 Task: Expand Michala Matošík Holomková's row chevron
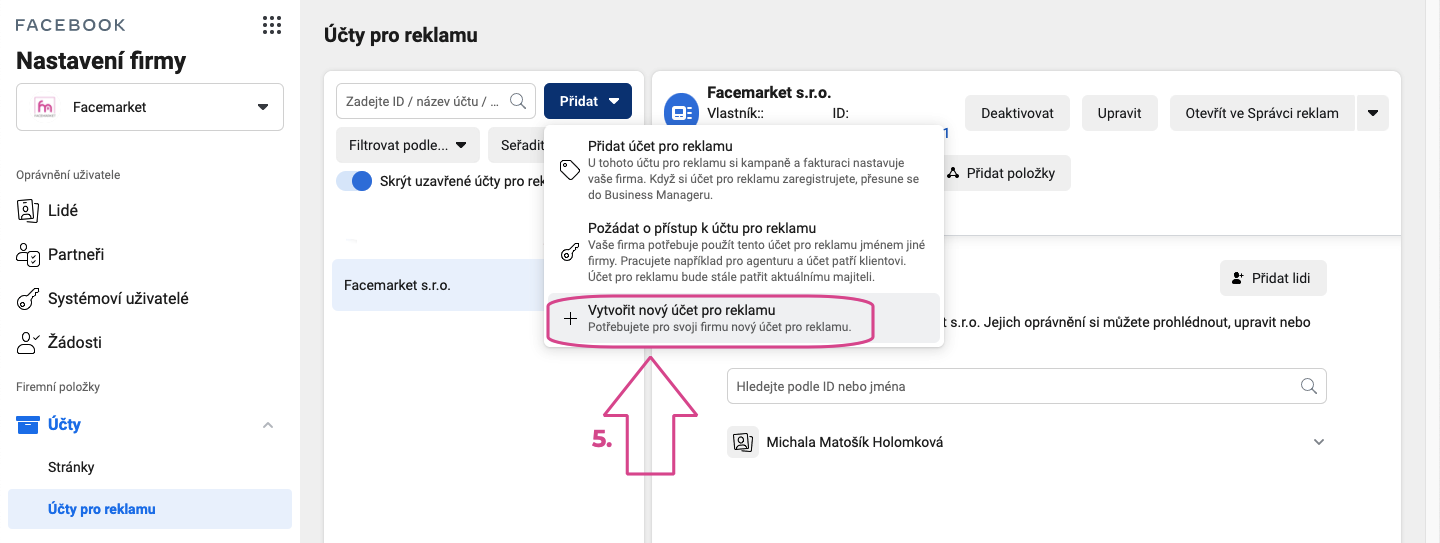click(1319, 442)
